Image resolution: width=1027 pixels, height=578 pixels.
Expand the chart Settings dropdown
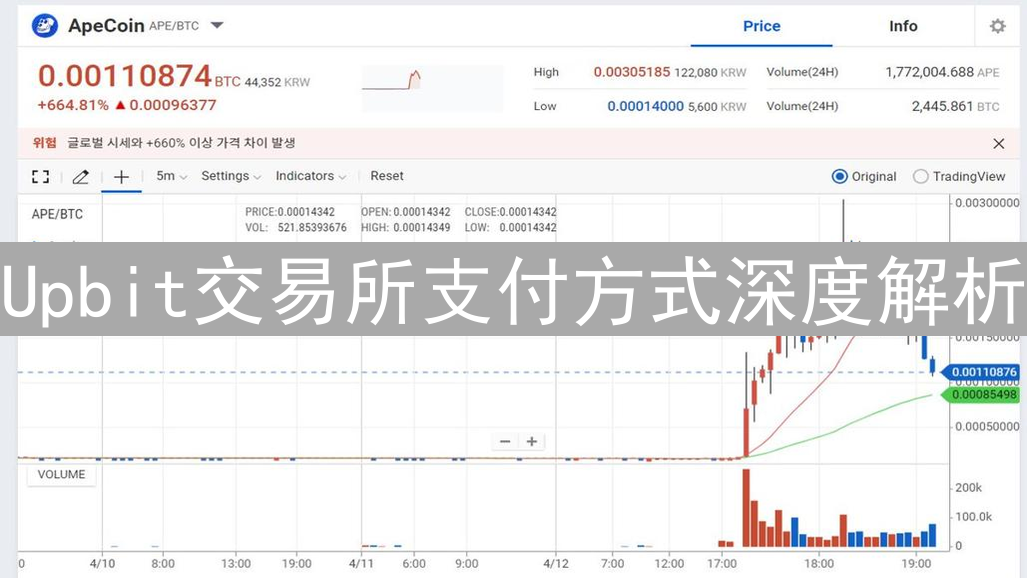231,176
